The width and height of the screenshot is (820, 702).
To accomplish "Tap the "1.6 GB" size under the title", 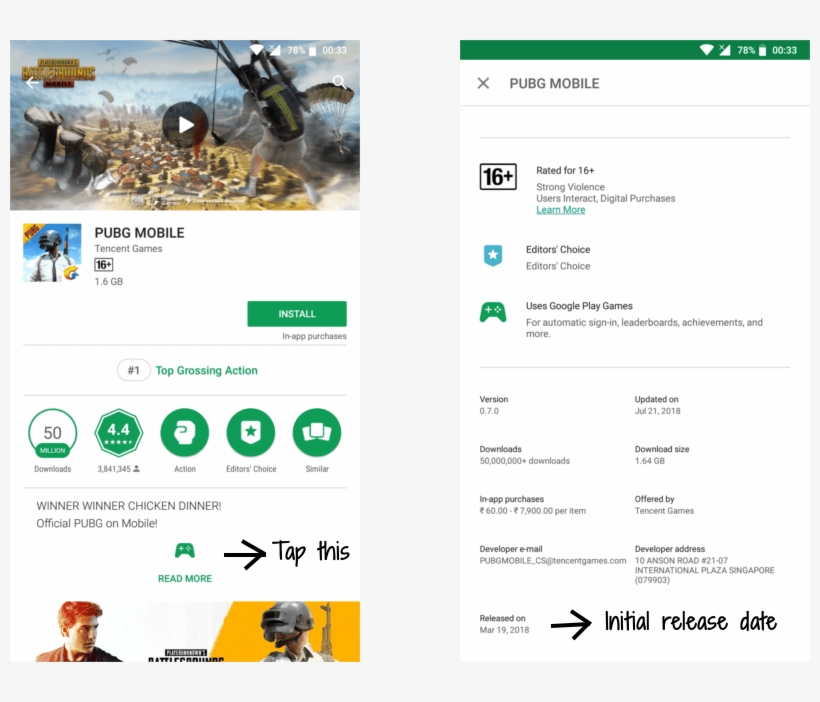I will [109, 281].
